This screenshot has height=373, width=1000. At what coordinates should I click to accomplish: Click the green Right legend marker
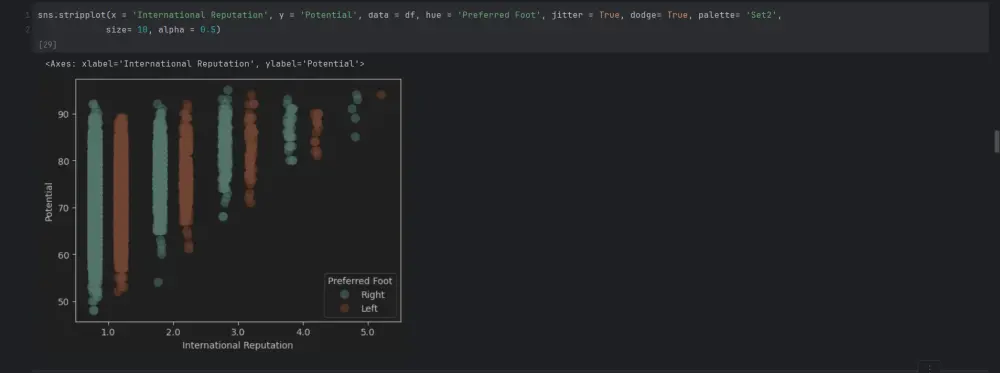pos(344,295)
